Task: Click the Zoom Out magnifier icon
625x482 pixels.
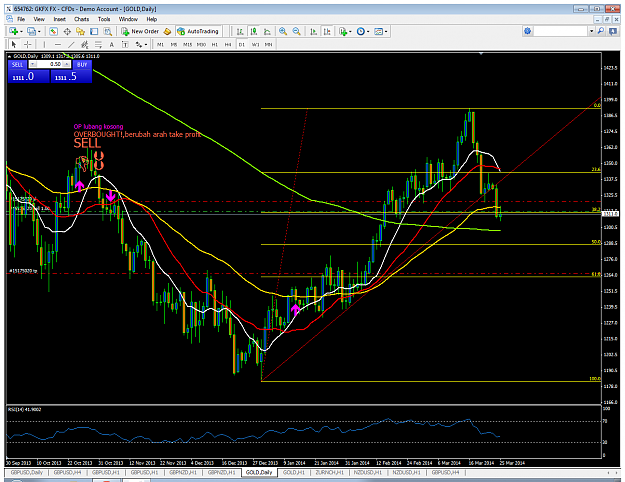Action: (297, 31)
